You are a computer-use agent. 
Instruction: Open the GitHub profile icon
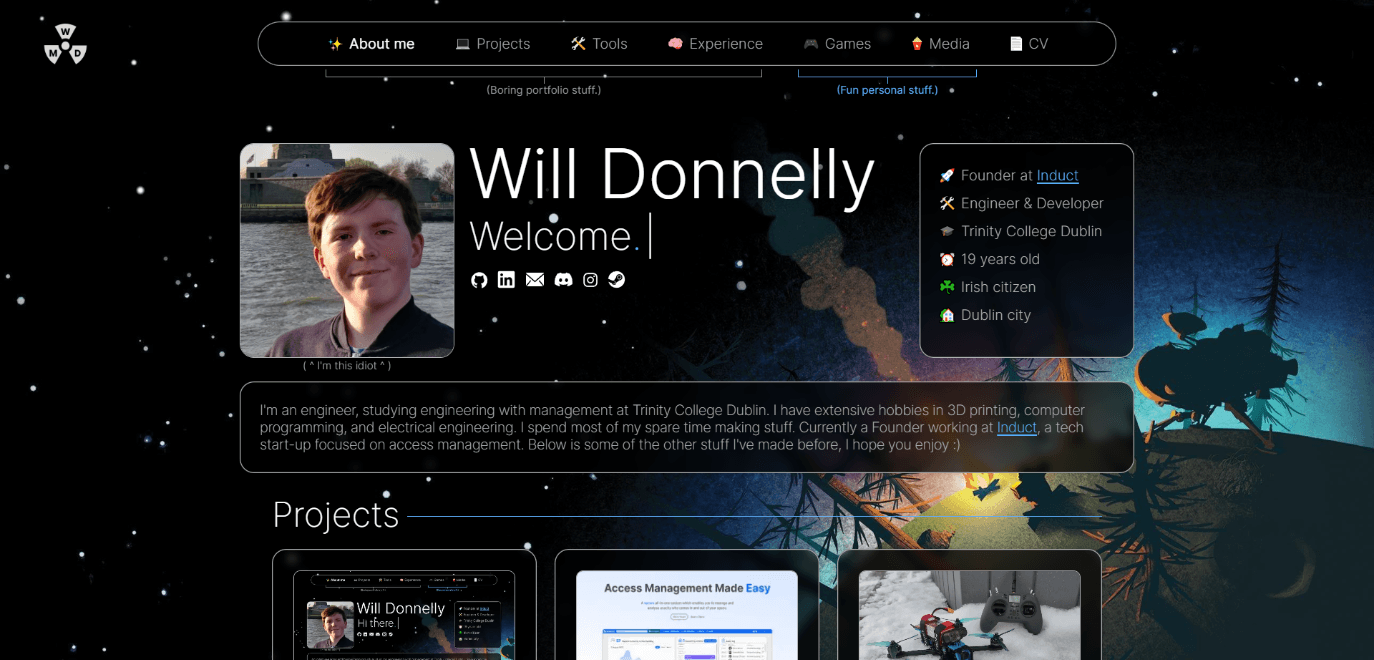point(479,280)
